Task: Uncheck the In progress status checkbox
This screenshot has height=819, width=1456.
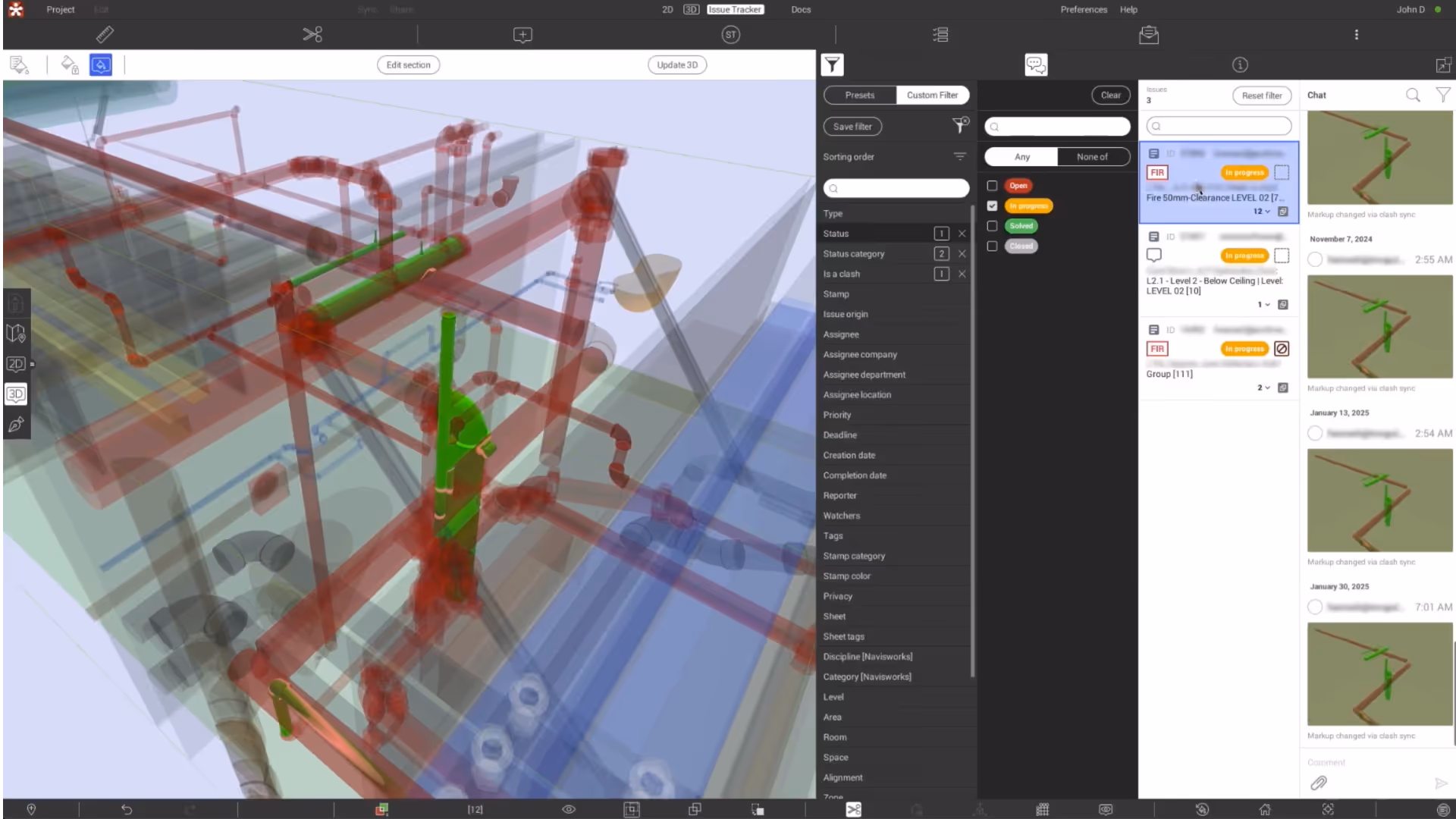Action: pyautogui.click(x=992, y=206)
